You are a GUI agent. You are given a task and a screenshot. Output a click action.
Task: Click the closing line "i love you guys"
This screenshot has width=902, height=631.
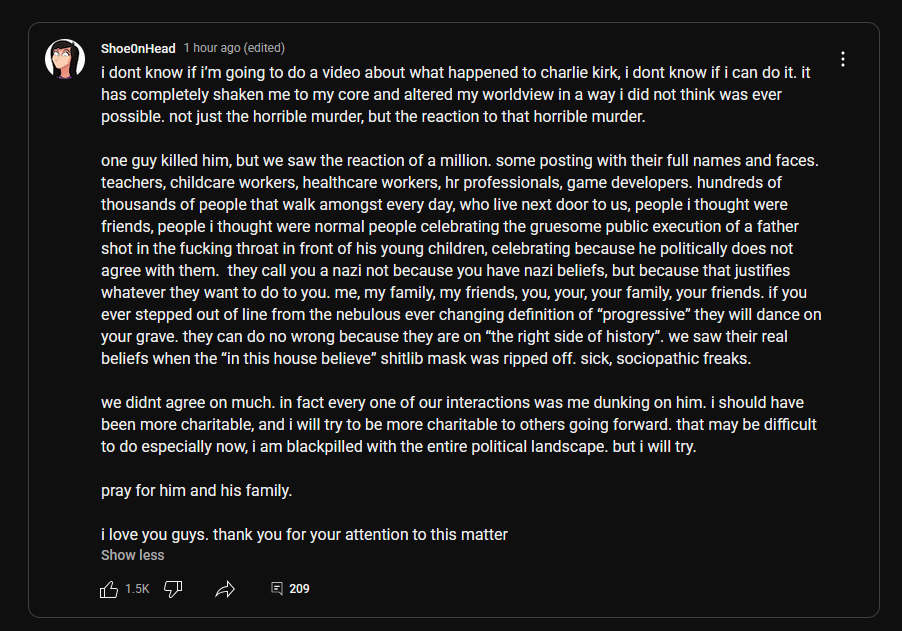coord(304,534)
